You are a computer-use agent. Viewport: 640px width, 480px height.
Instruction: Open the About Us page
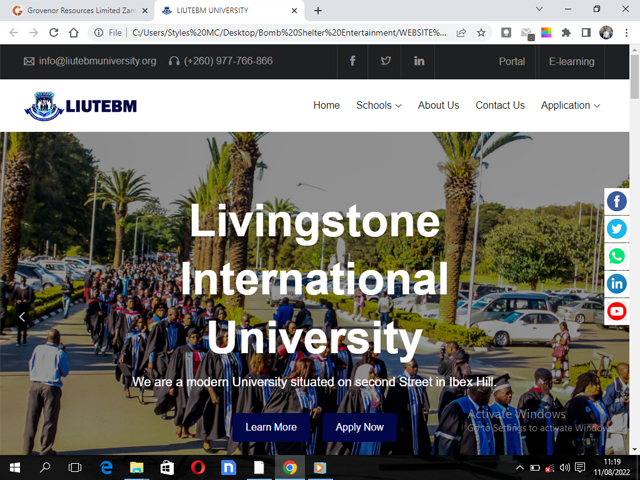pos(438,105)
